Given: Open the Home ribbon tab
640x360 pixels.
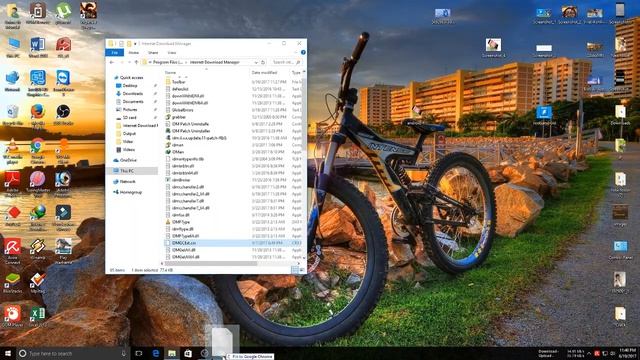Looking at the screenshot, I should pos(133,53).
